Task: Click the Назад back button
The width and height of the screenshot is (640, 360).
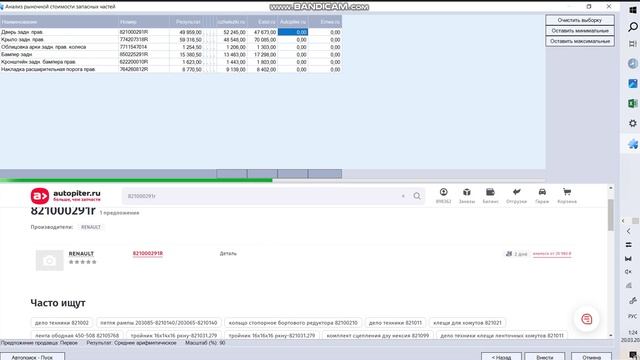Action: pos(501,357)
